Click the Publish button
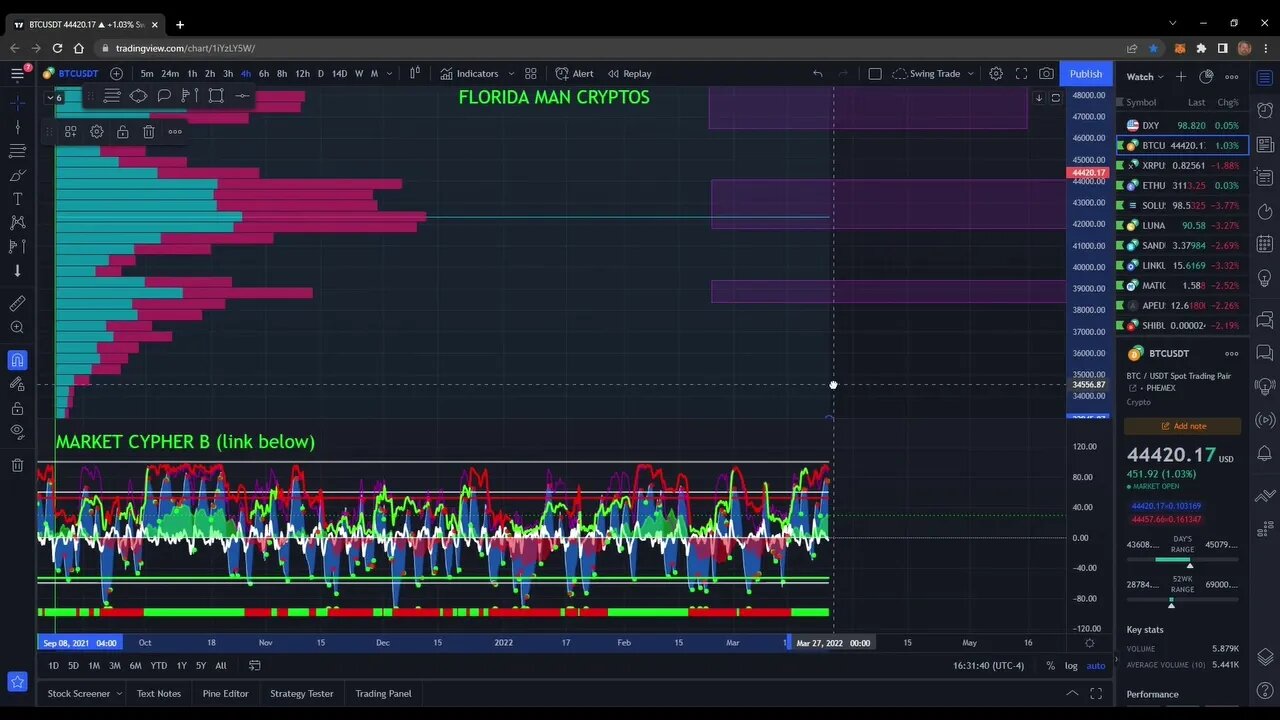Screen dimensions: 1280x720 pos(1086,73)
